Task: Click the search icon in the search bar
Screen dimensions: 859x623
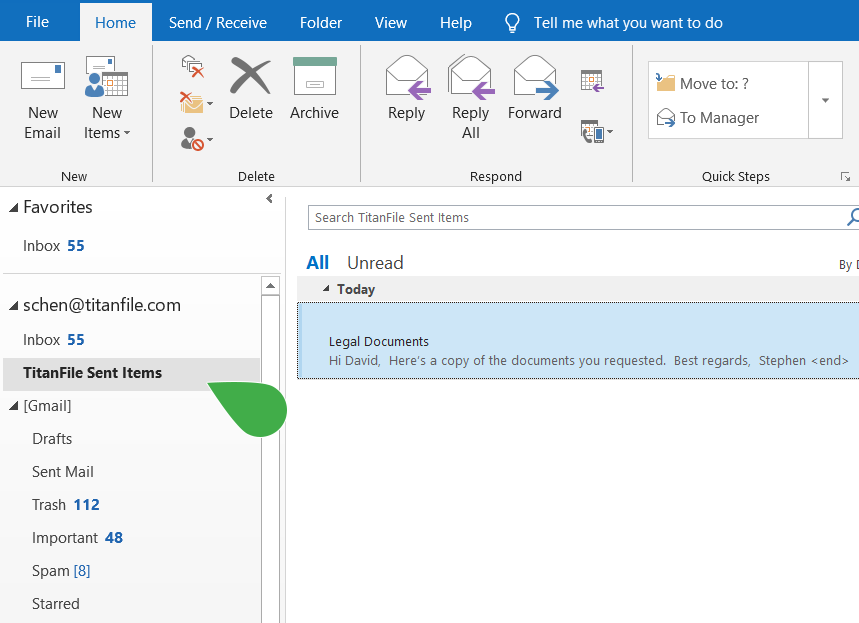Action: [852, 216]
